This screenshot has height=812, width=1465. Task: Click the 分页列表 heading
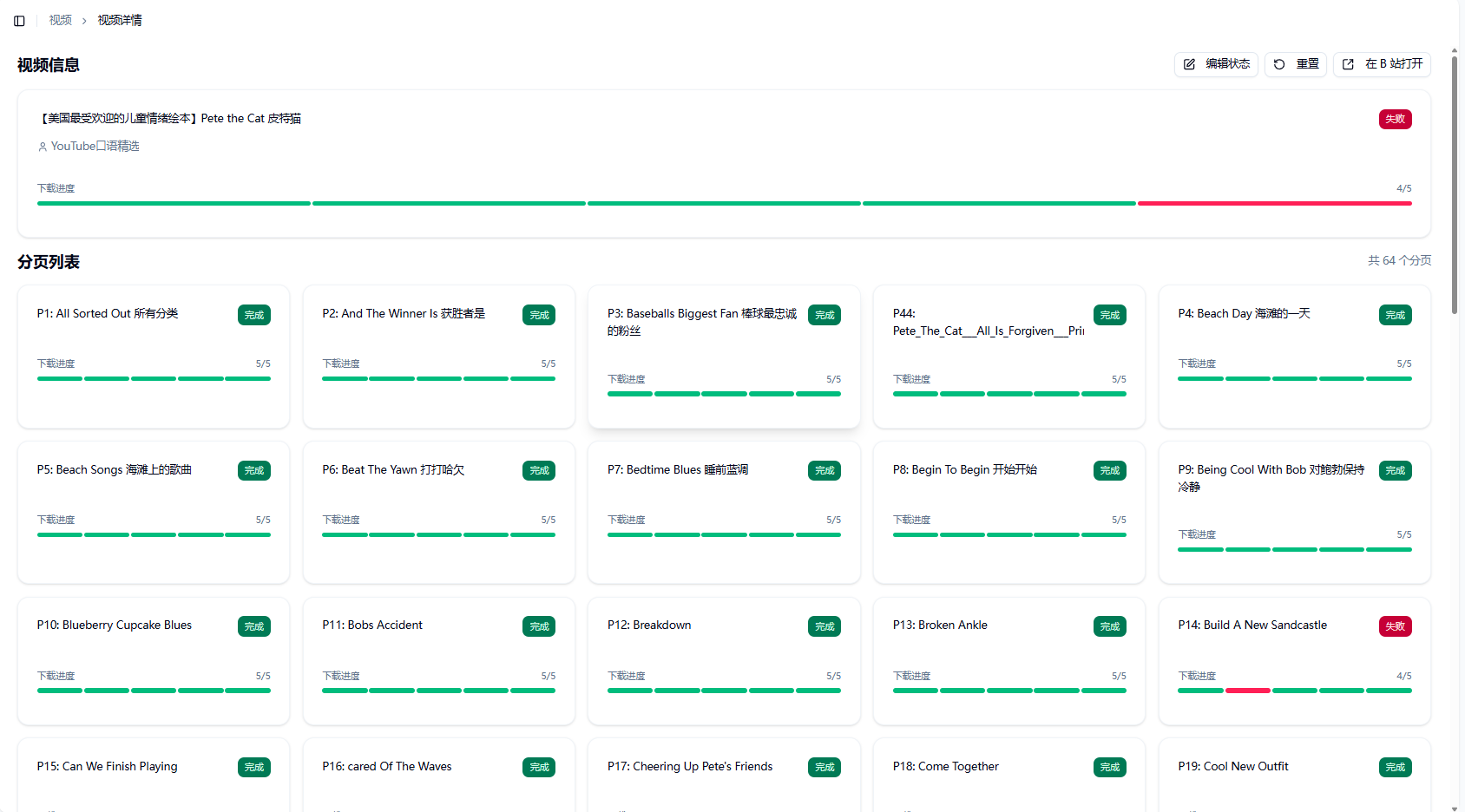pyautogui.click(x=49, y=262)
